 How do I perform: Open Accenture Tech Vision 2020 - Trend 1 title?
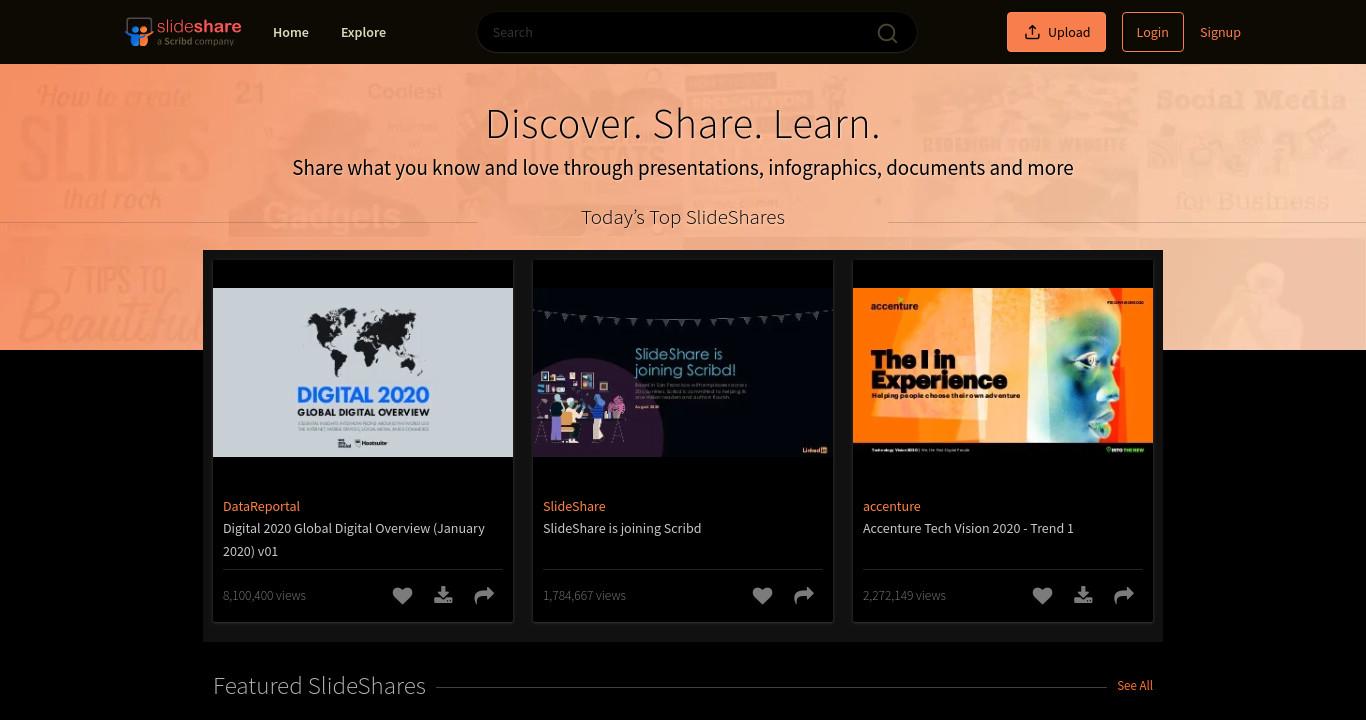click(x=968, y=528)
